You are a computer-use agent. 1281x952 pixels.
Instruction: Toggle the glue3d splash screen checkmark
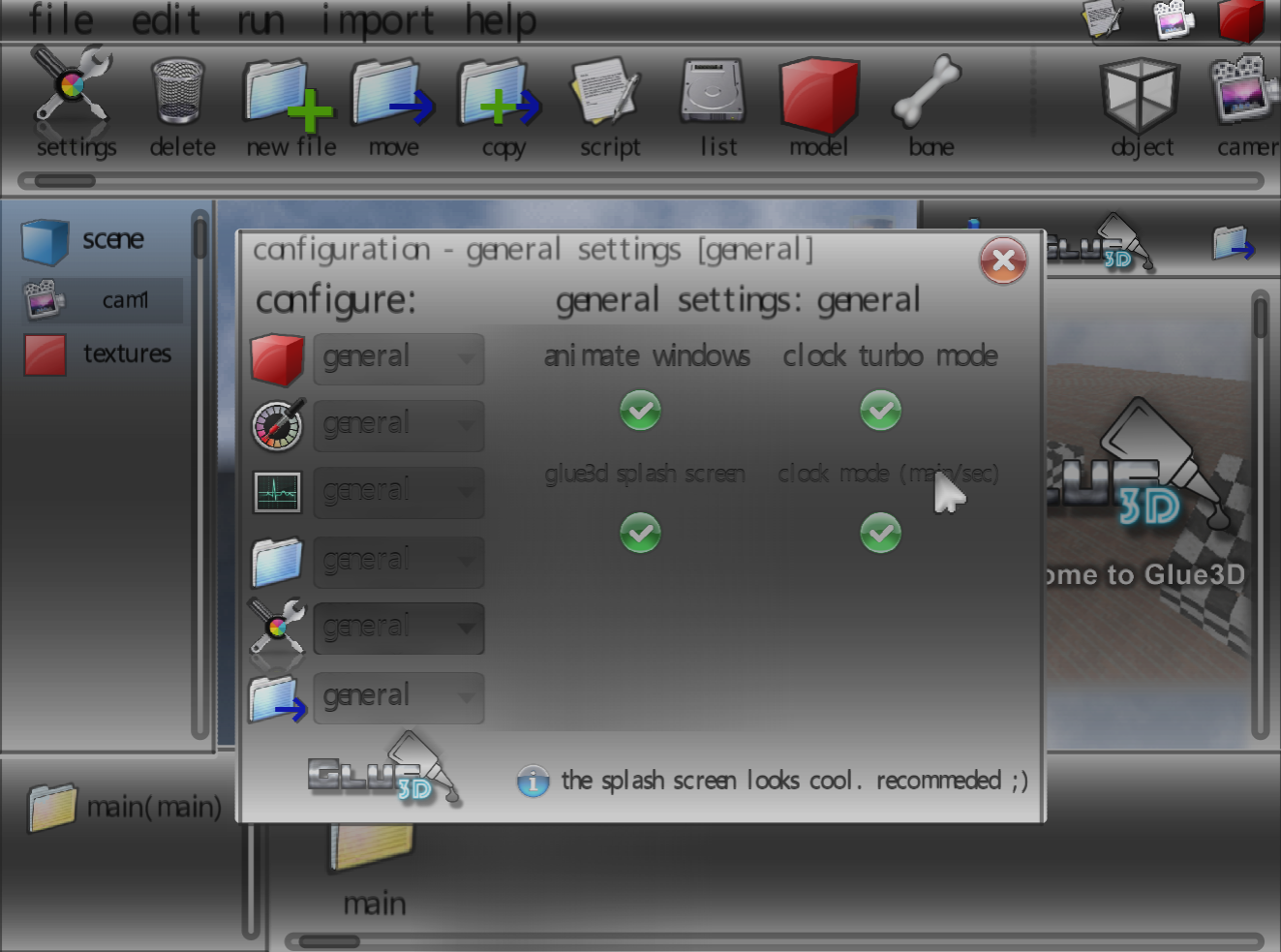(640, 534)
